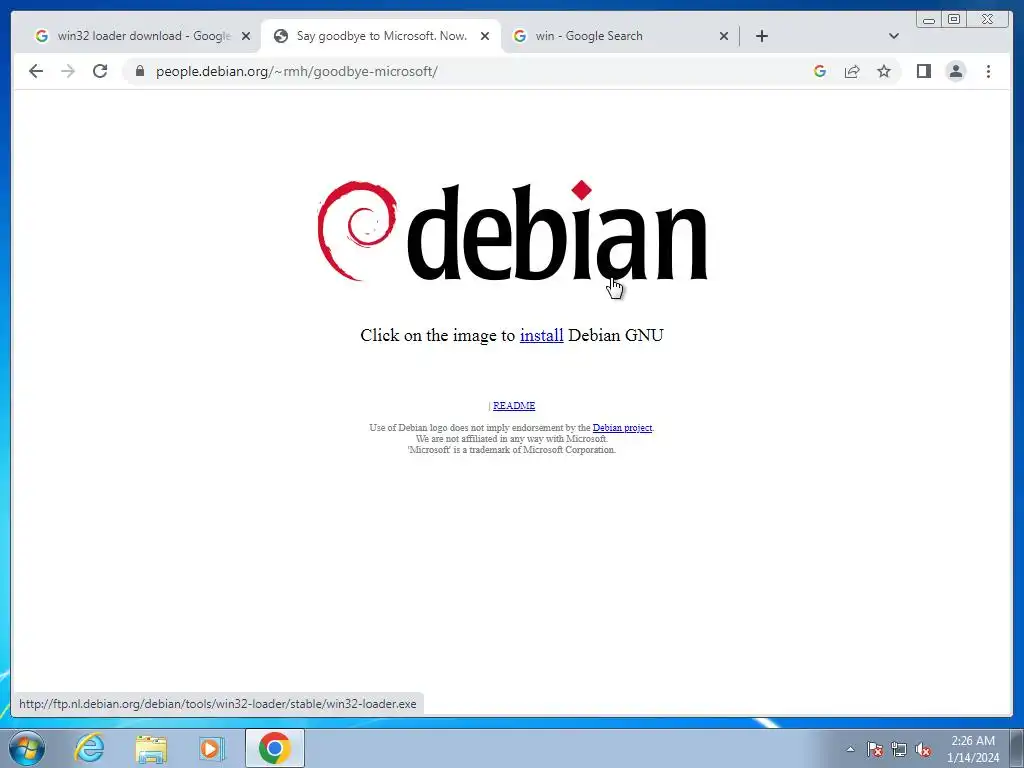Open the Windows Start menu
The height and width of the screenshot is (768, 1024).
tap(27, 748)
